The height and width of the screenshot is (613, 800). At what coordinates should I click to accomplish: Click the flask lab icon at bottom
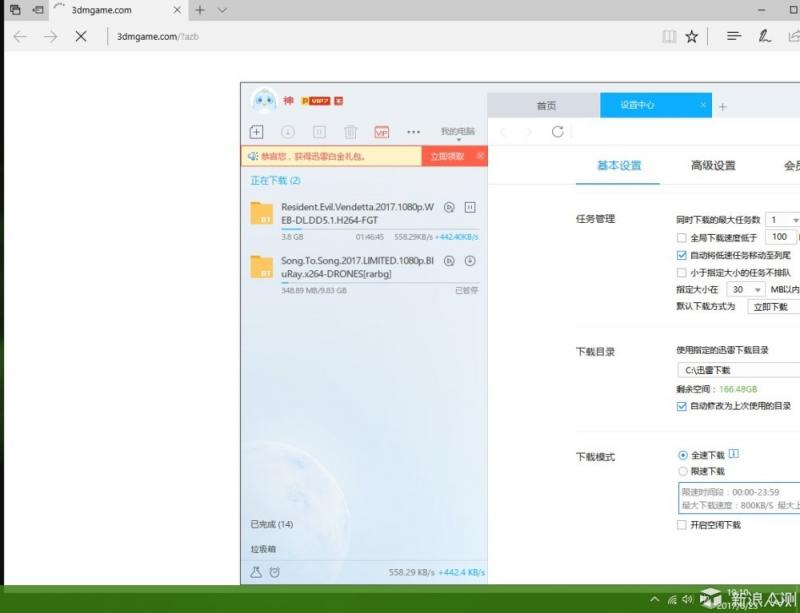pos(256,572)
